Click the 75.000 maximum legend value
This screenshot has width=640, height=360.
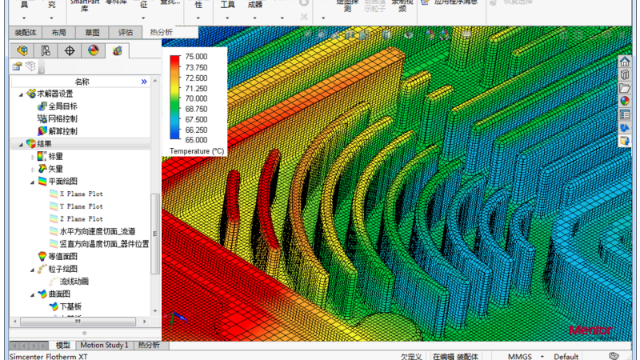coord(196,56)
